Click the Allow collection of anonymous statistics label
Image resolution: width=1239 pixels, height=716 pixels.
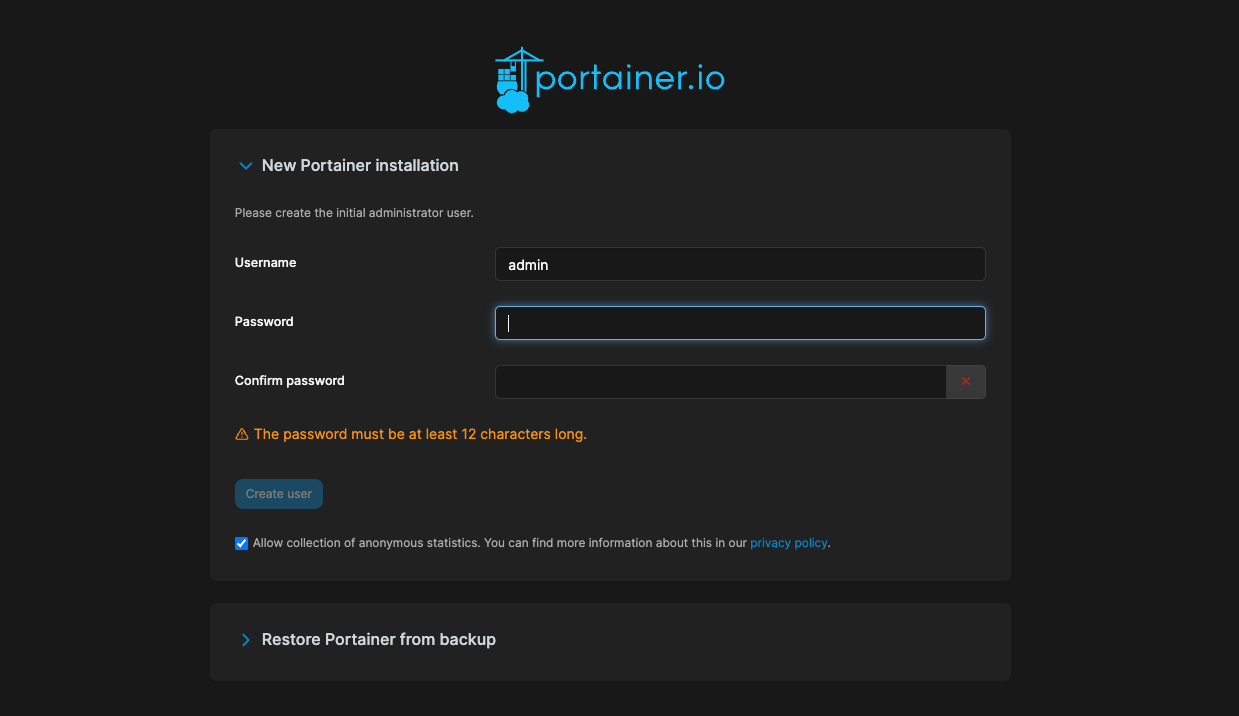click(x=500, y=543)
